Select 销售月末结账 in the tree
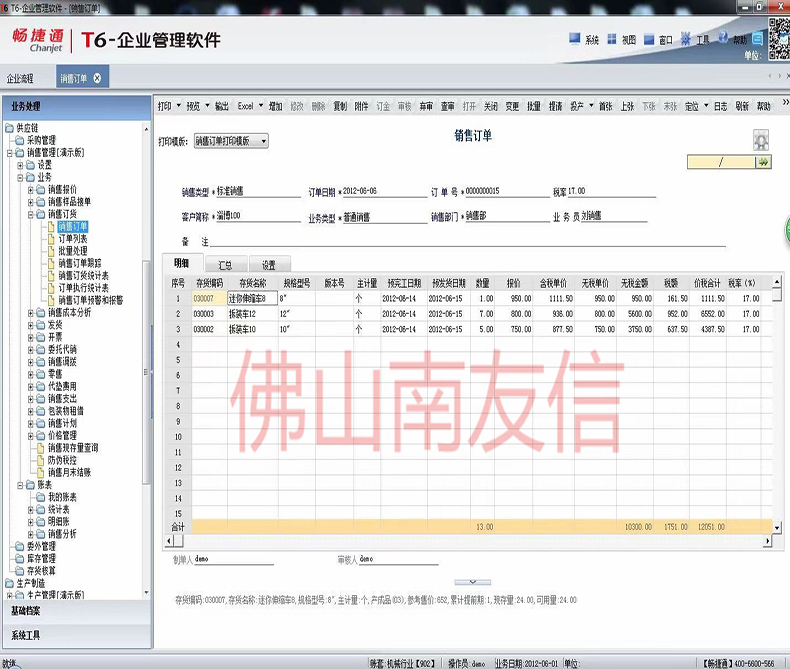Image resolution: width=790 pixels, height=669 pixels. (x=70, y=473)
